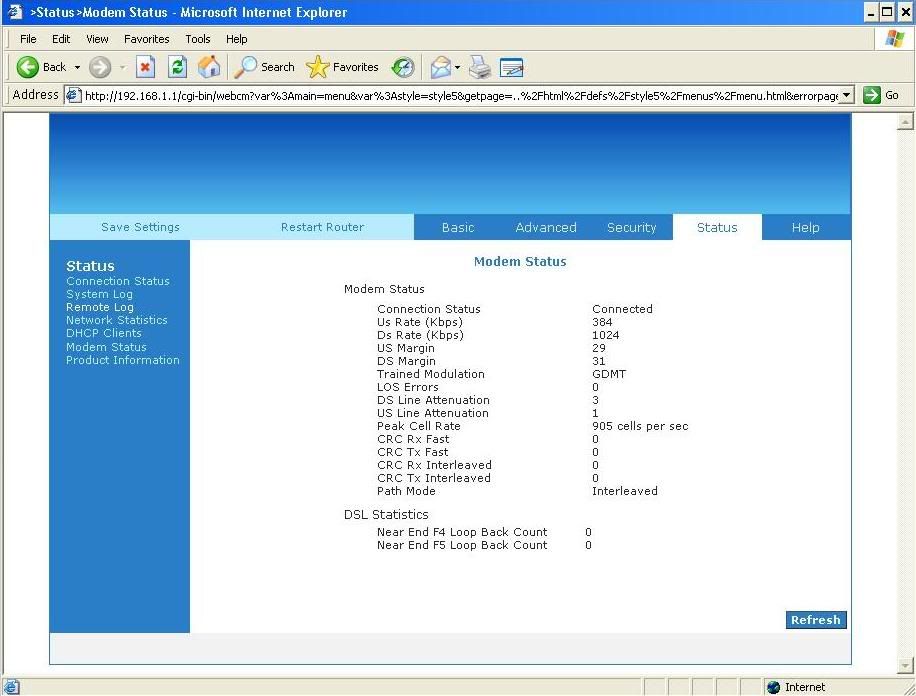Expand the address bar URL dropdown
Image resolution: width=916 pixels, height=696 pixels.
click(x=847, y=95)
